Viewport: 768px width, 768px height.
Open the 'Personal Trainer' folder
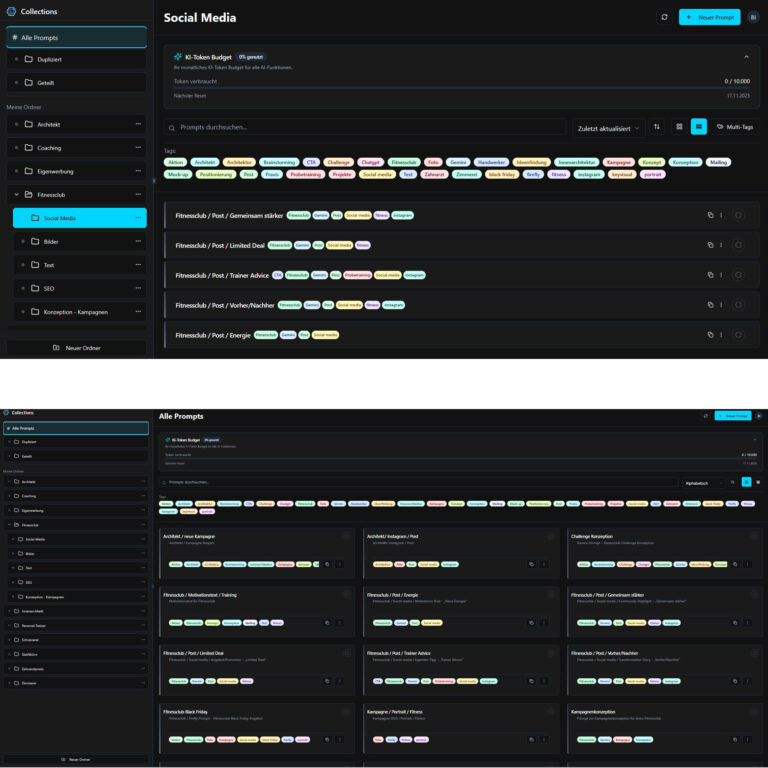[x=33, y=625]
